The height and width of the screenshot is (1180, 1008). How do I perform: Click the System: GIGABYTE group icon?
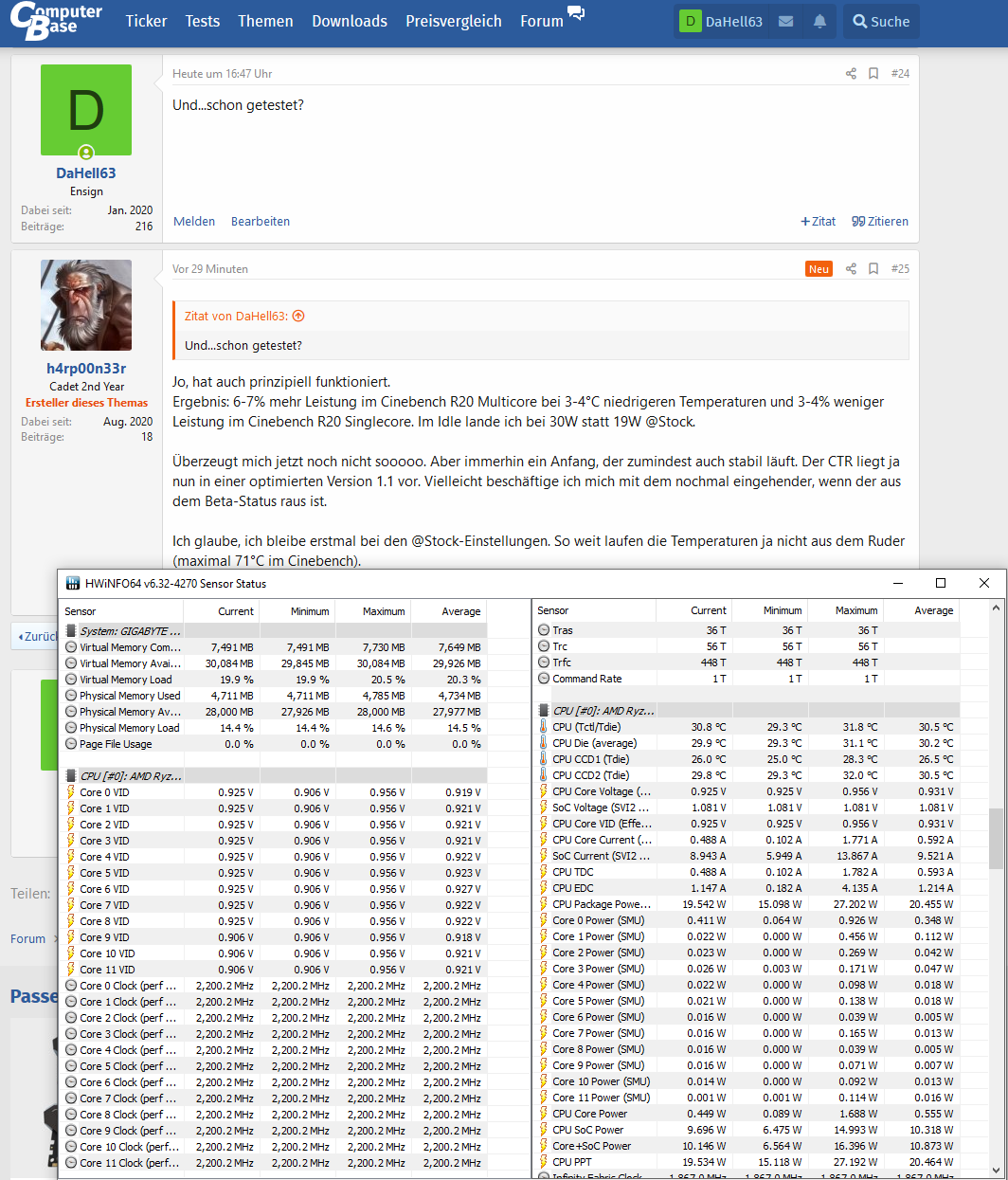pos(71,631)
